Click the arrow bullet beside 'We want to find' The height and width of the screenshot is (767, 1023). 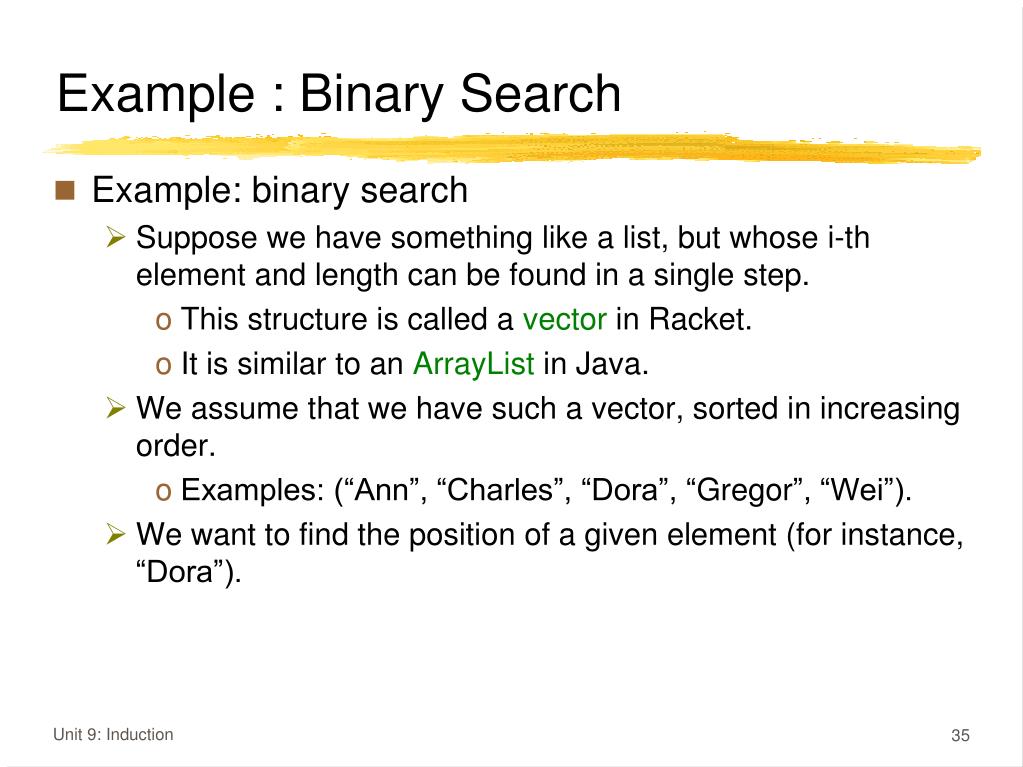coord(115,535)
